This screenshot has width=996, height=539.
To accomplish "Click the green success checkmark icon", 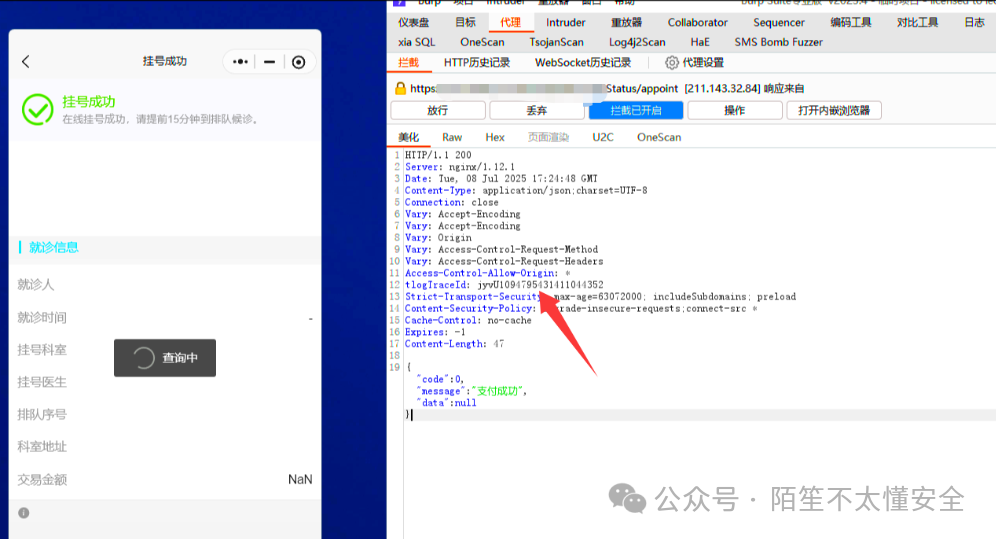I will pos(37,110).
